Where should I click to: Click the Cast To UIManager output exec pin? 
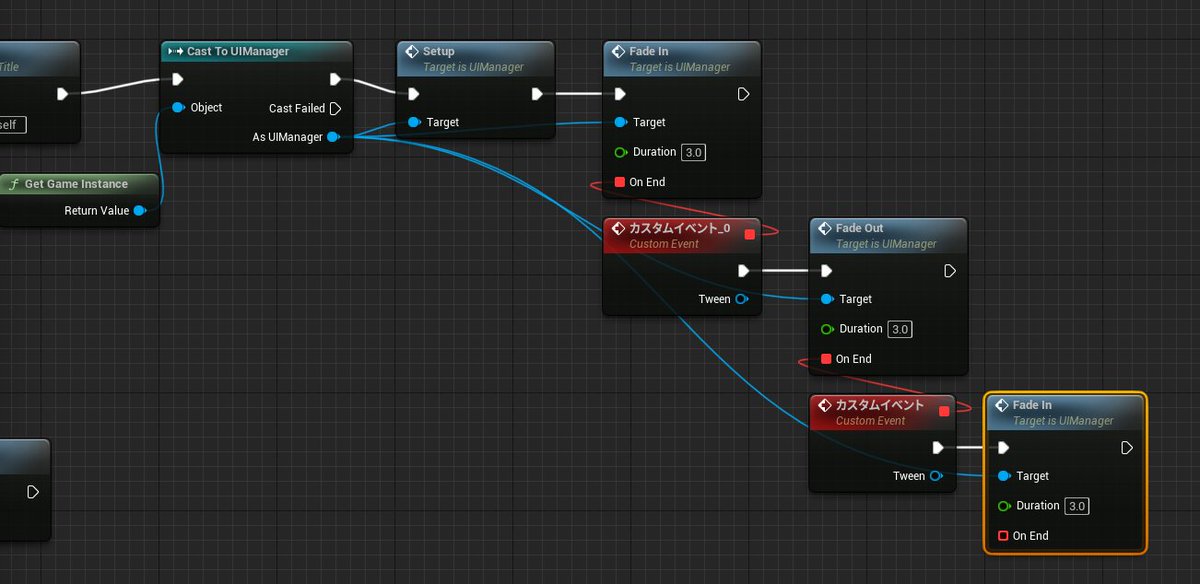click(x=335, y=79)
